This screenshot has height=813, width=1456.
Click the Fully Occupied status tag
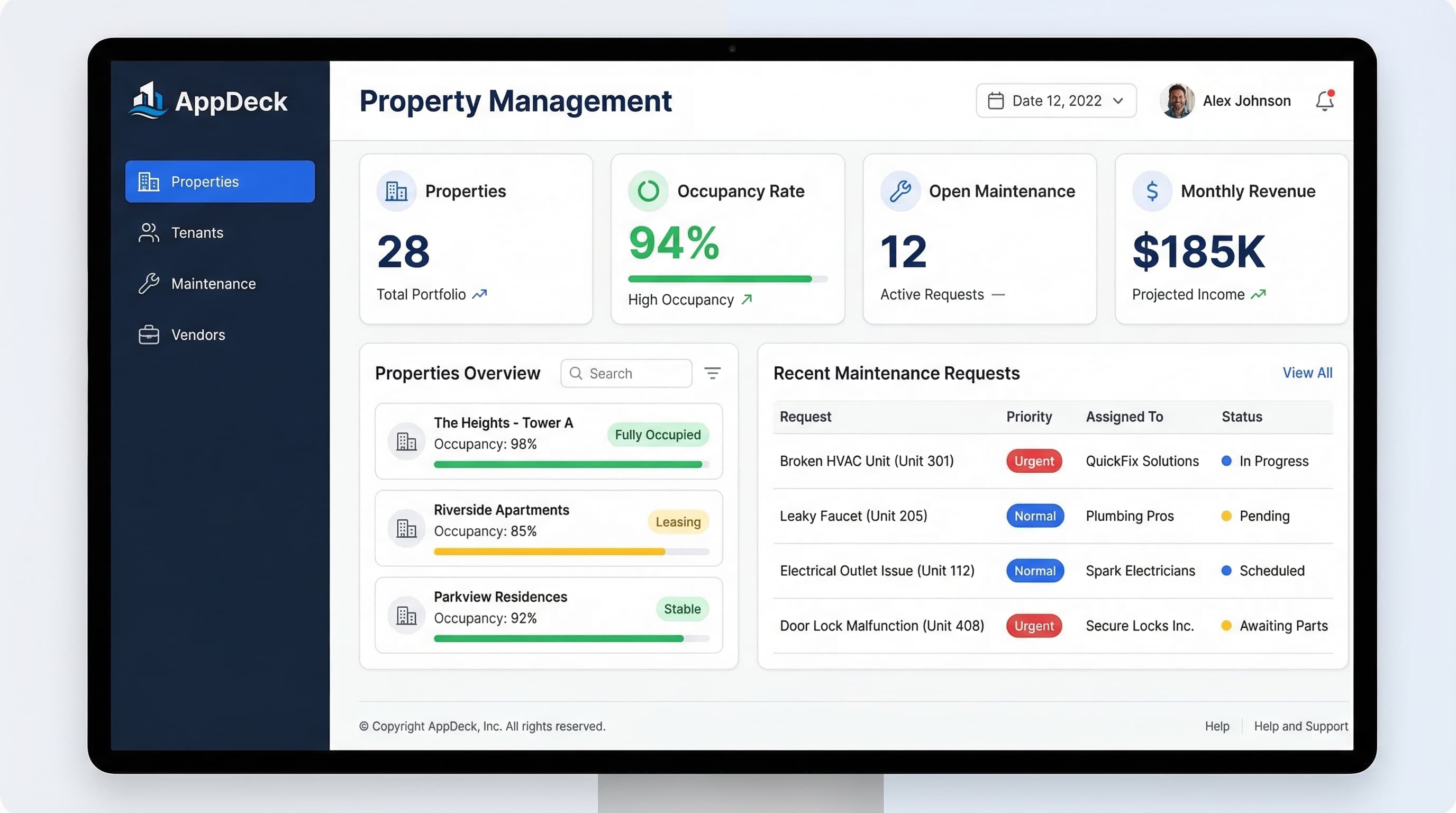pos(658,434)
